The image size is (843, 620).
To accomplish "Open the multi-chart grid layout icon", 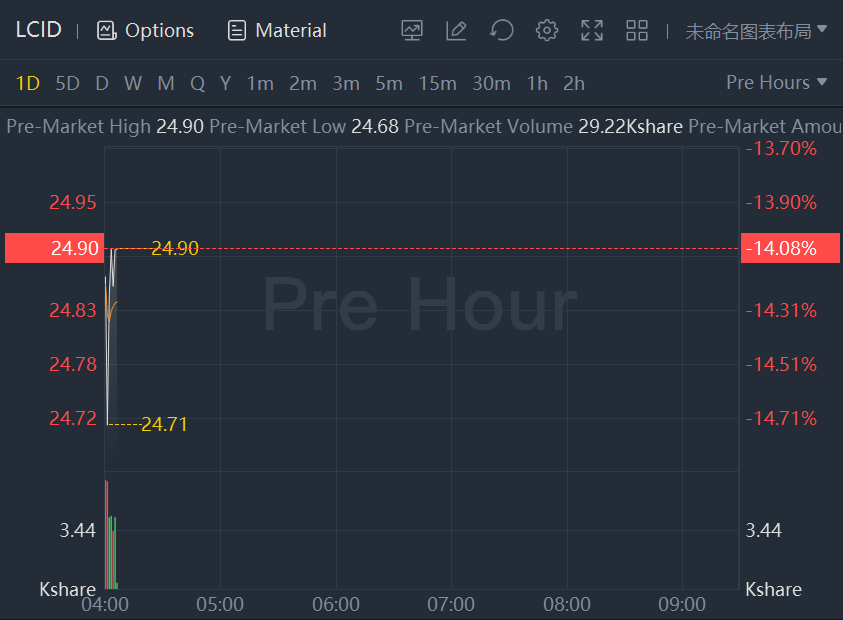I will 637,30.
